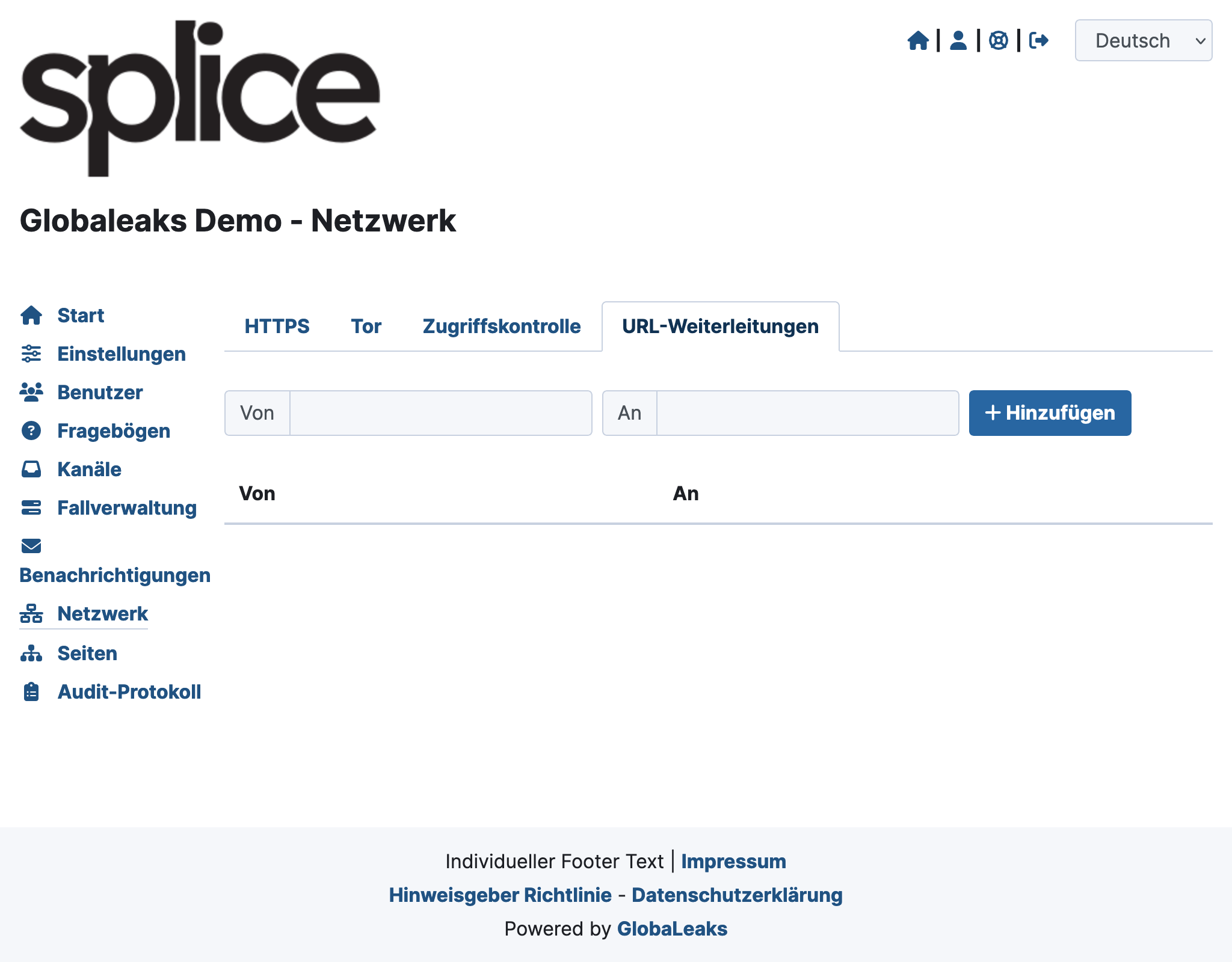Click the question mark icon beside Fragebögen
The image size is (1232, 962).
pos(31,430)
